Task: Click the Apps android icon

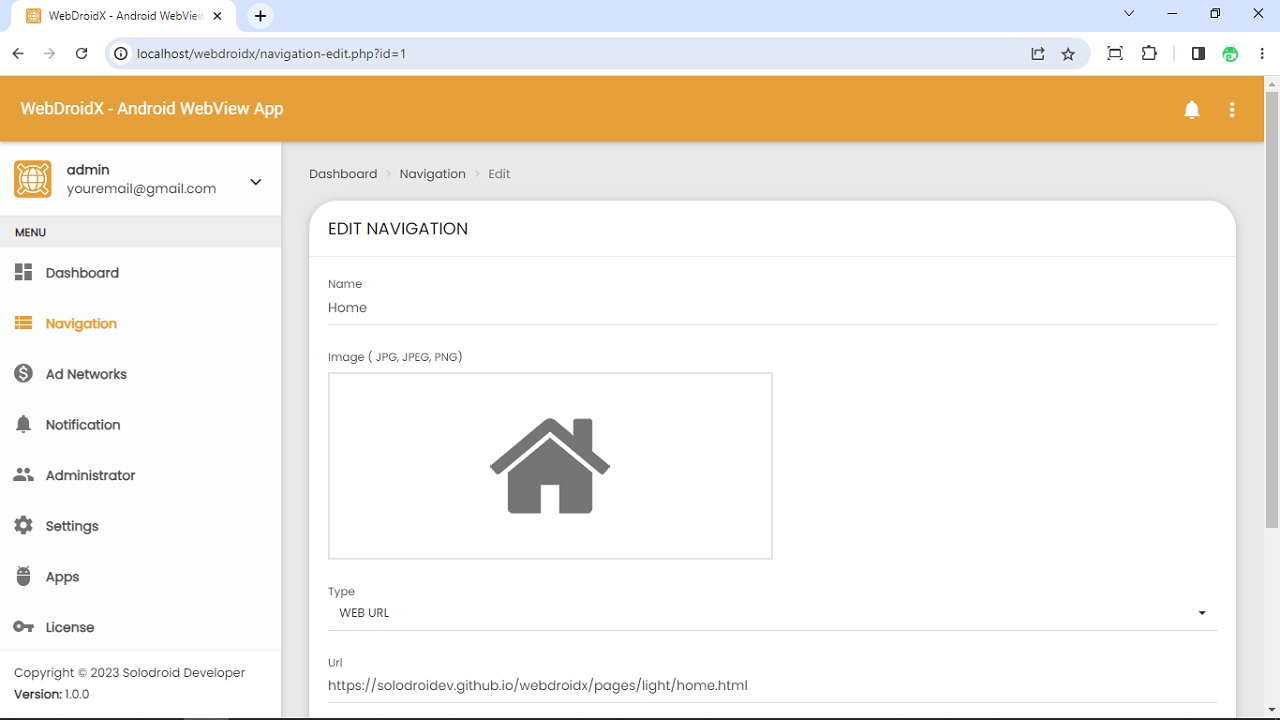Action: point(24,576)
